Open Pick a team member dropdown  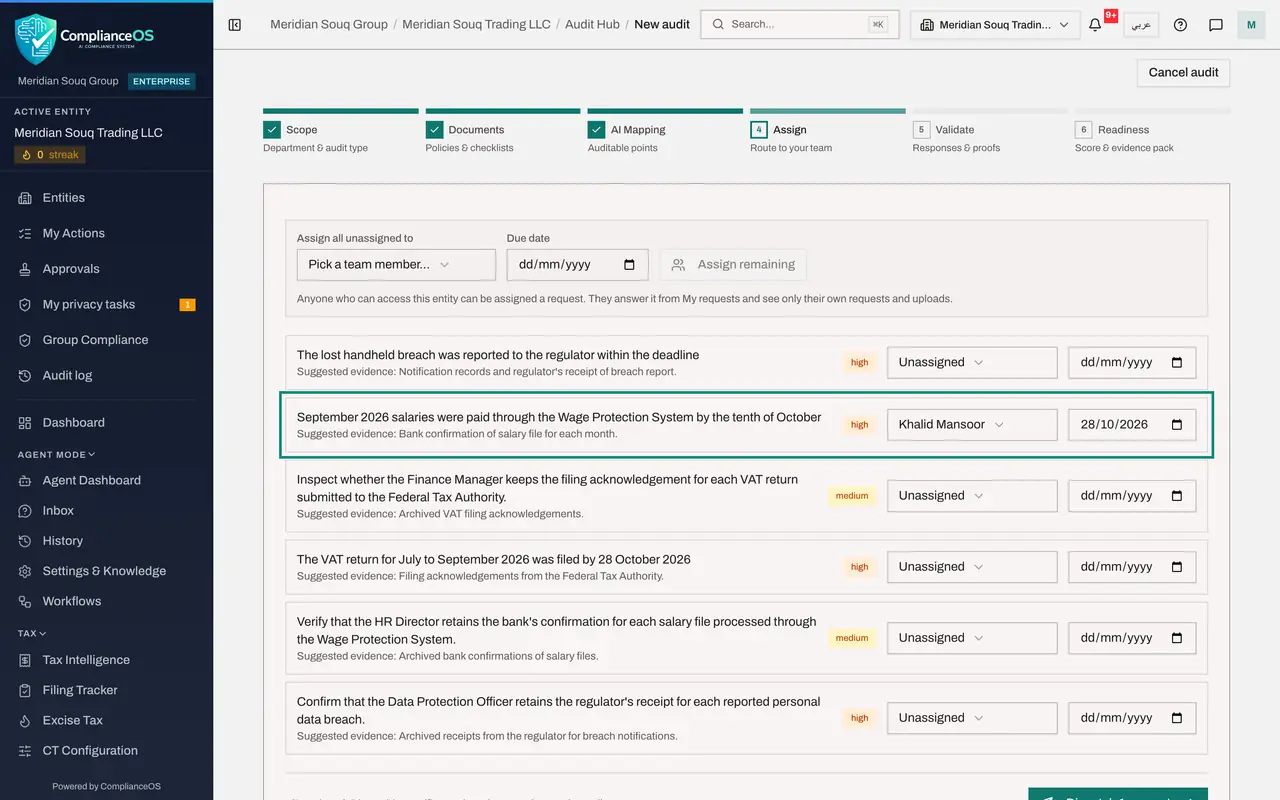click(x=396, y=264)
